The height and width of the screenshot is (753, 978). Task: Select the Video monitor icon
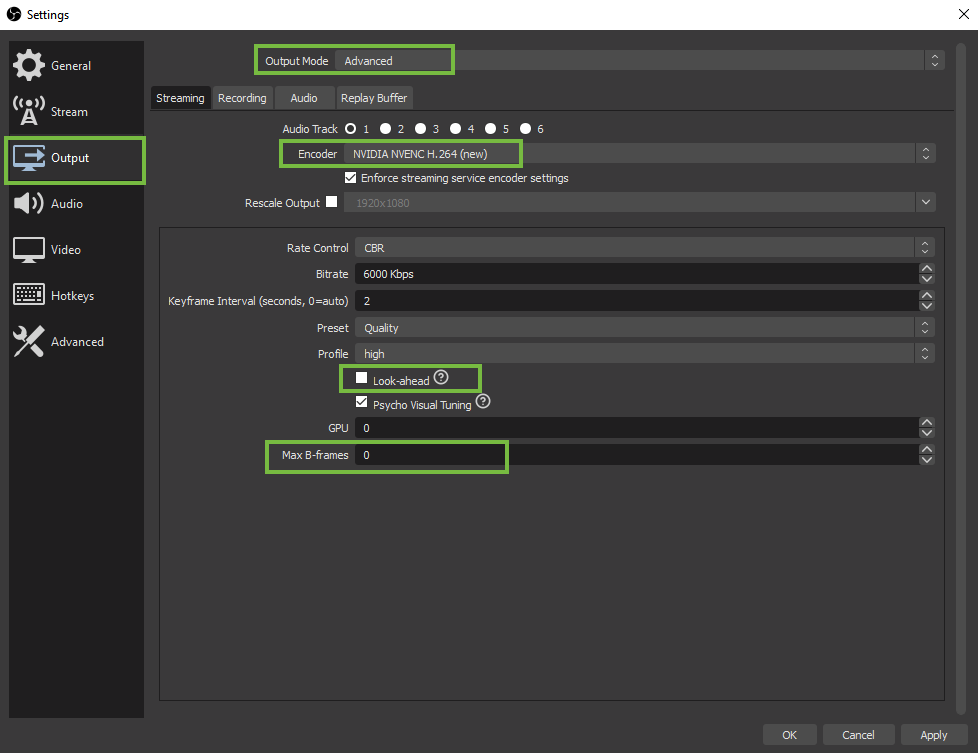(x=29, y=249)
